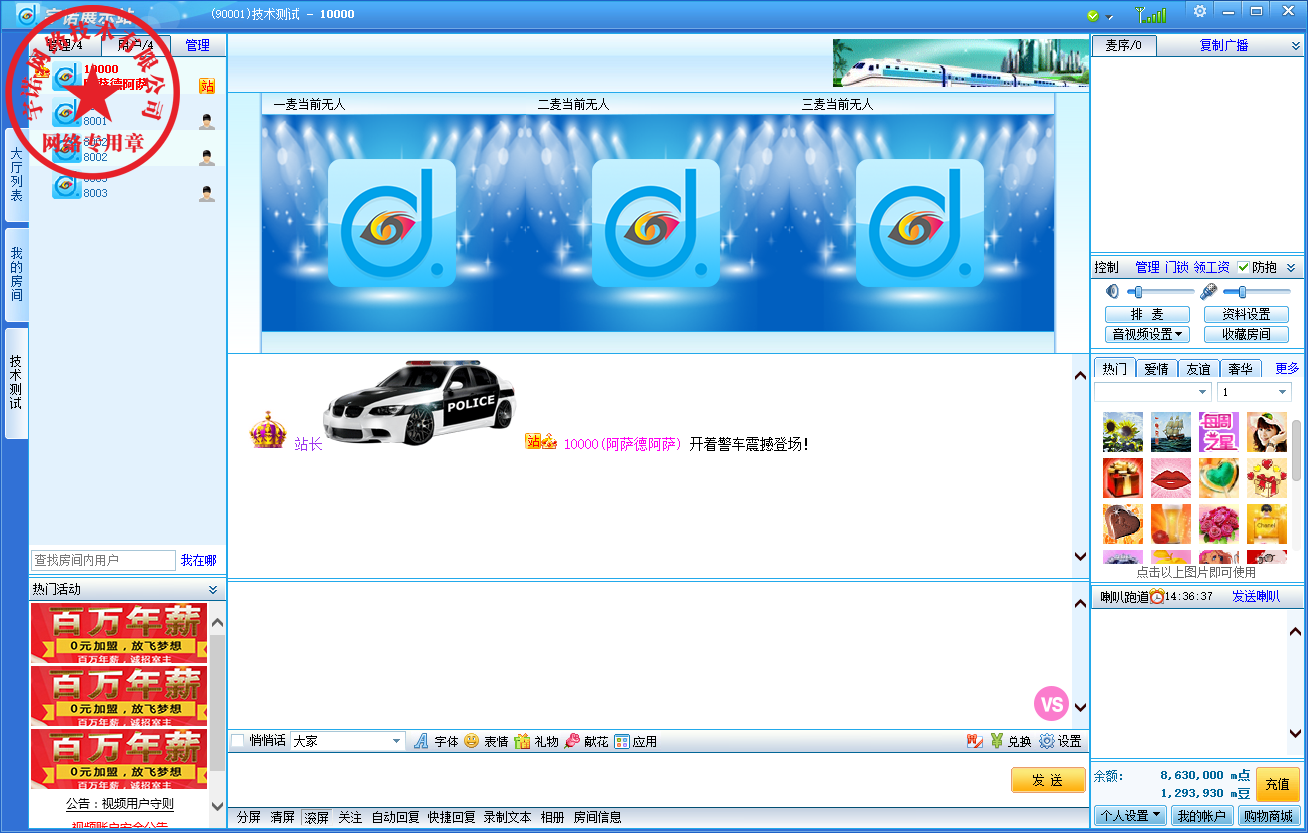The width and height of the screenshot is (1308, 833).
Task: Switch to the 热门 gift tab
Action: point(1114,368)
